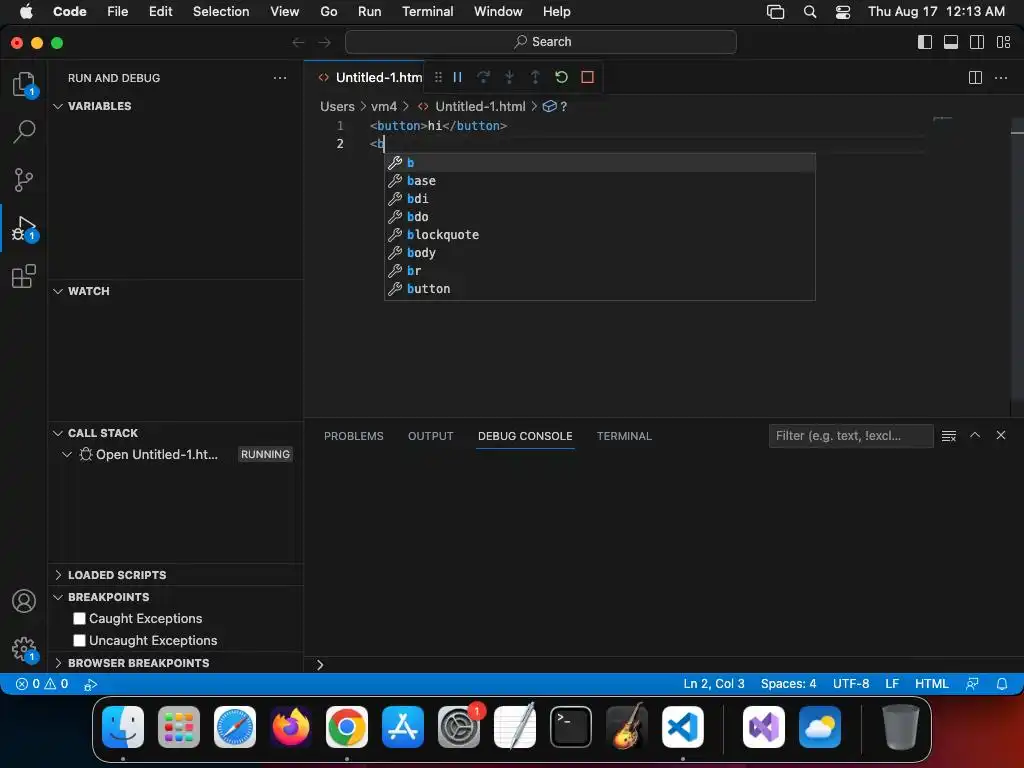Go back in navigation history
The width and height of the screenshot is (1024, 768).
[x=298, y=42]
